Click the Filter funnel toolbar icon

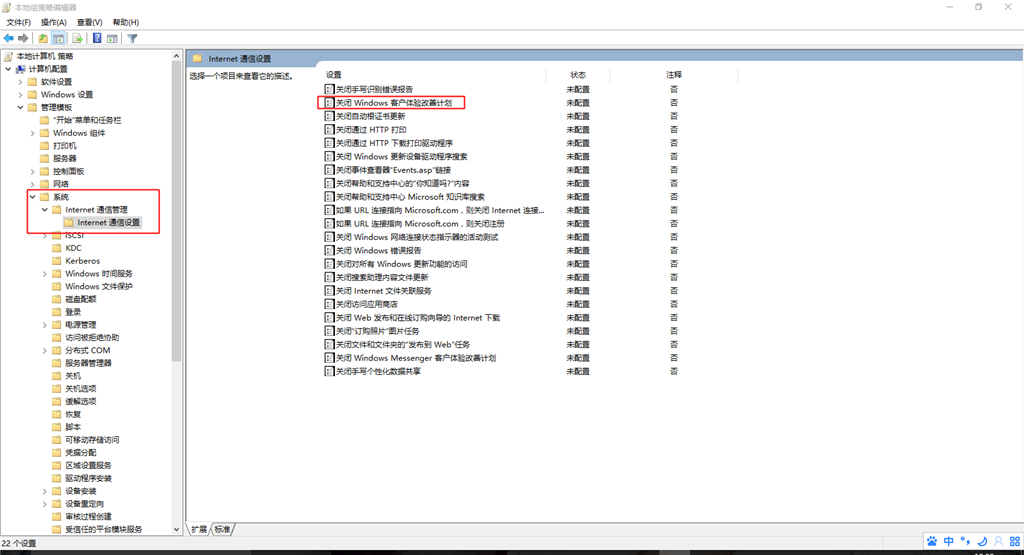click(x=133, y=39)
